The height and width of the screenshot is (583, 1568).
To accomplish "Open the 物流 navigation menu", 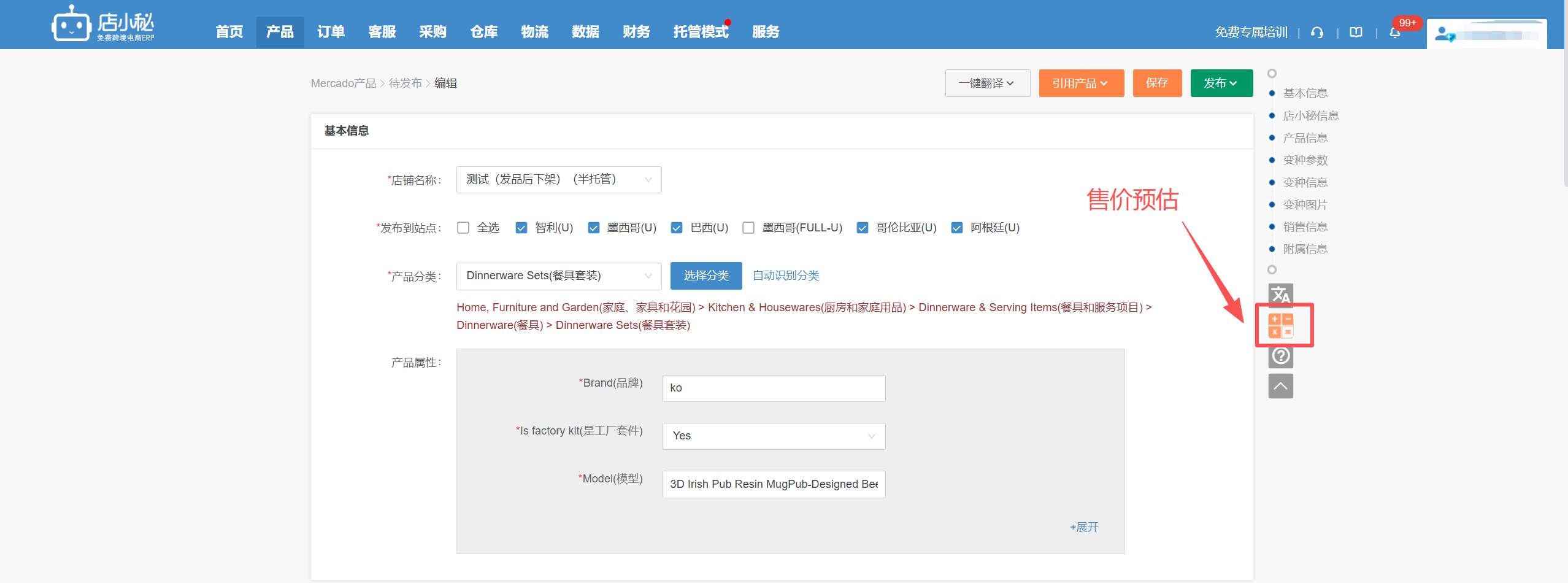I will click(534, 32).
